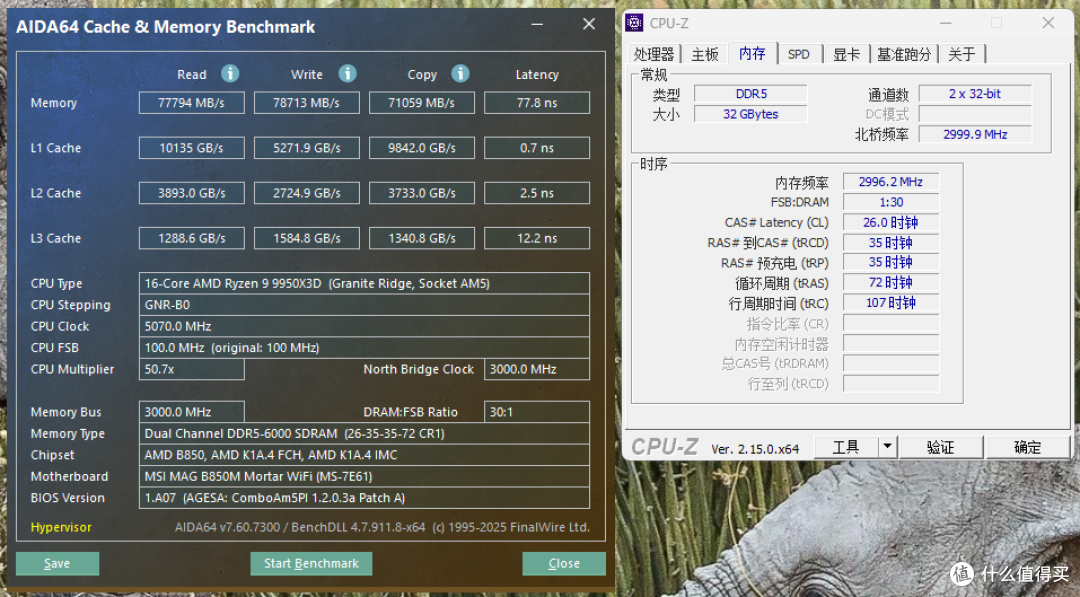Click the CPU Clock value 5070.0 MHz
Viewport: 1080px width, 597px height.
click(x=364, y=326)
